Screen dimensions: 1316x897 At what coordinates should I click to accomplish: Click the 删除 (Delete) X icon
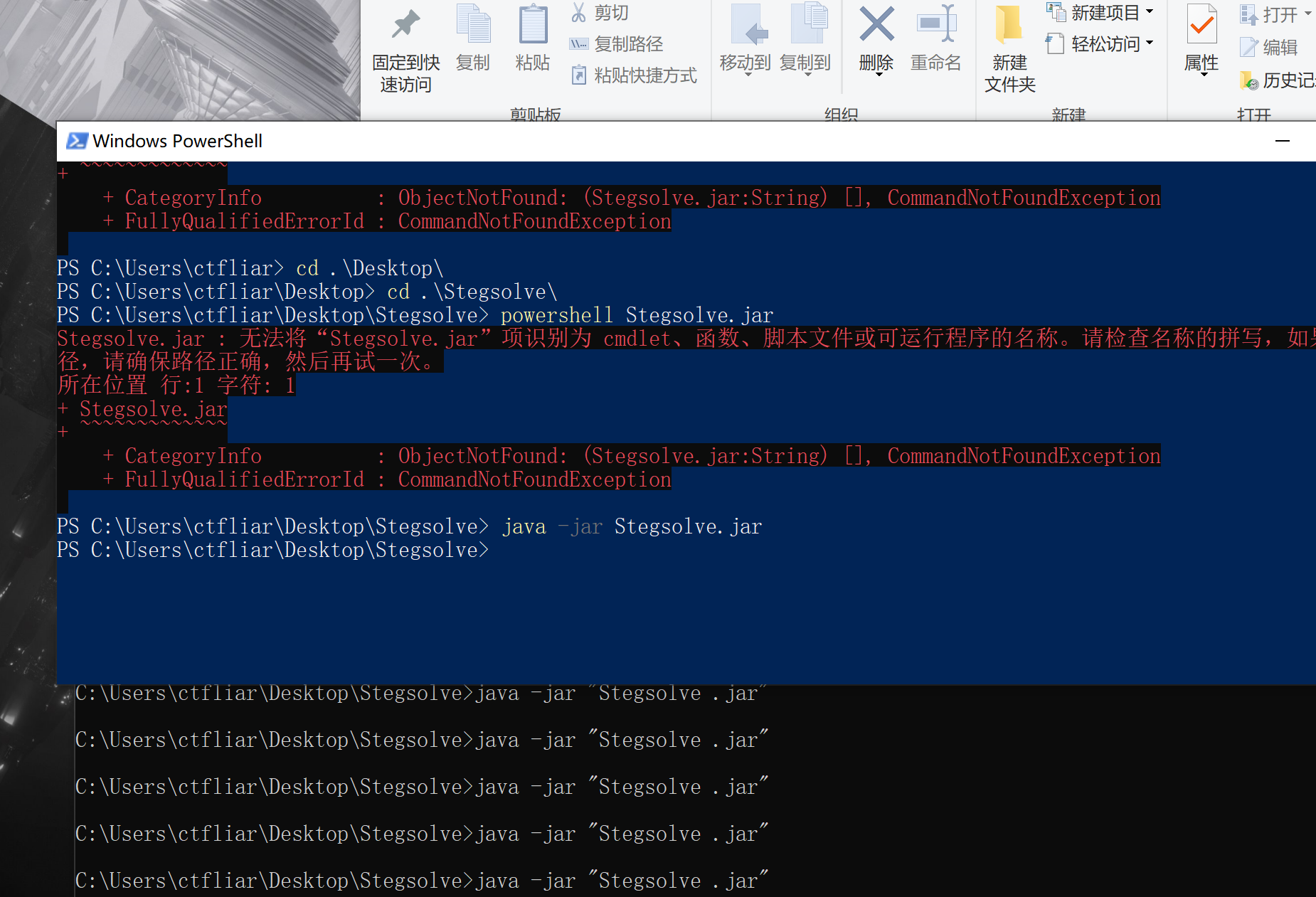tap(876, 24)
